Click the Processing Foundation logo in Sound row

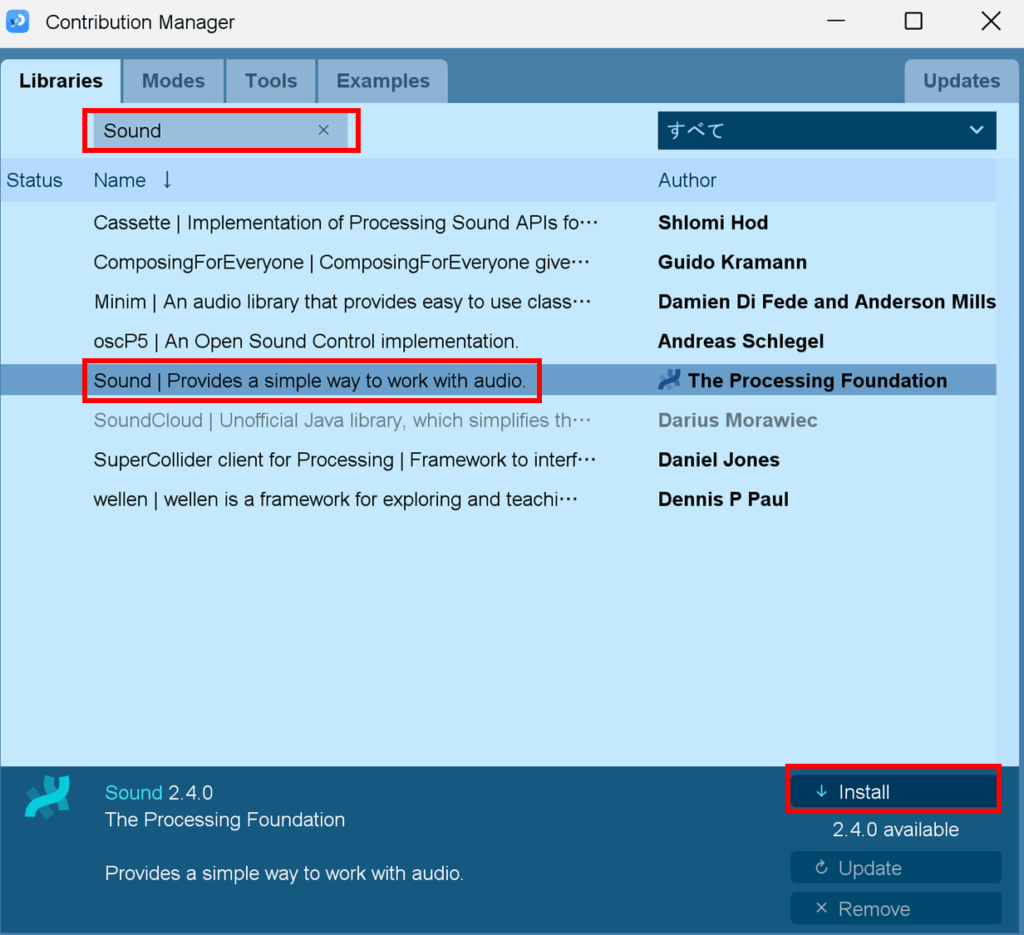click(669, 380)
